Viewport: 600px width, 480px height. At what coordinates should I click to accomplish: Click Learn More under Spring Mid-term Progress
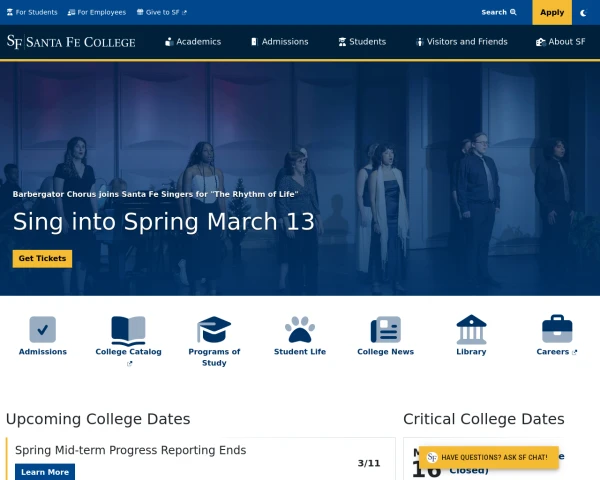(x=45, y=472)
